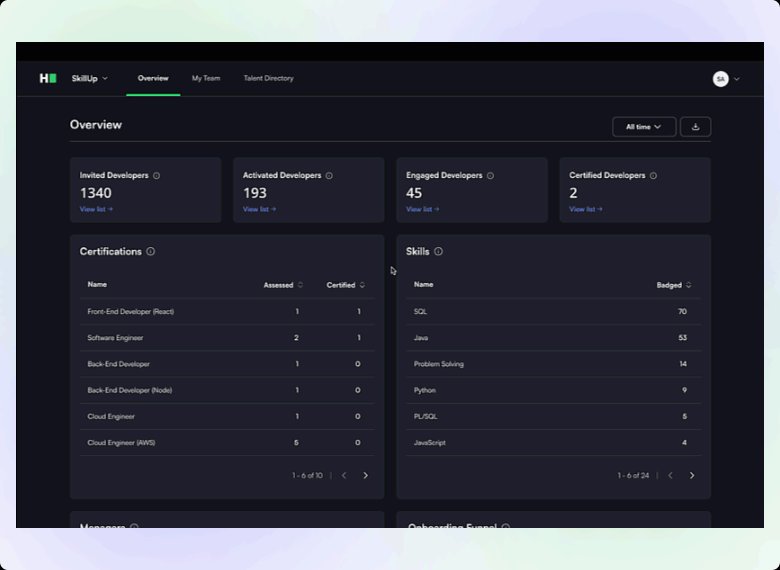Select the PL/SQL skill row
The width and height of the screenshot is (780, 570).
click(553, 416)
